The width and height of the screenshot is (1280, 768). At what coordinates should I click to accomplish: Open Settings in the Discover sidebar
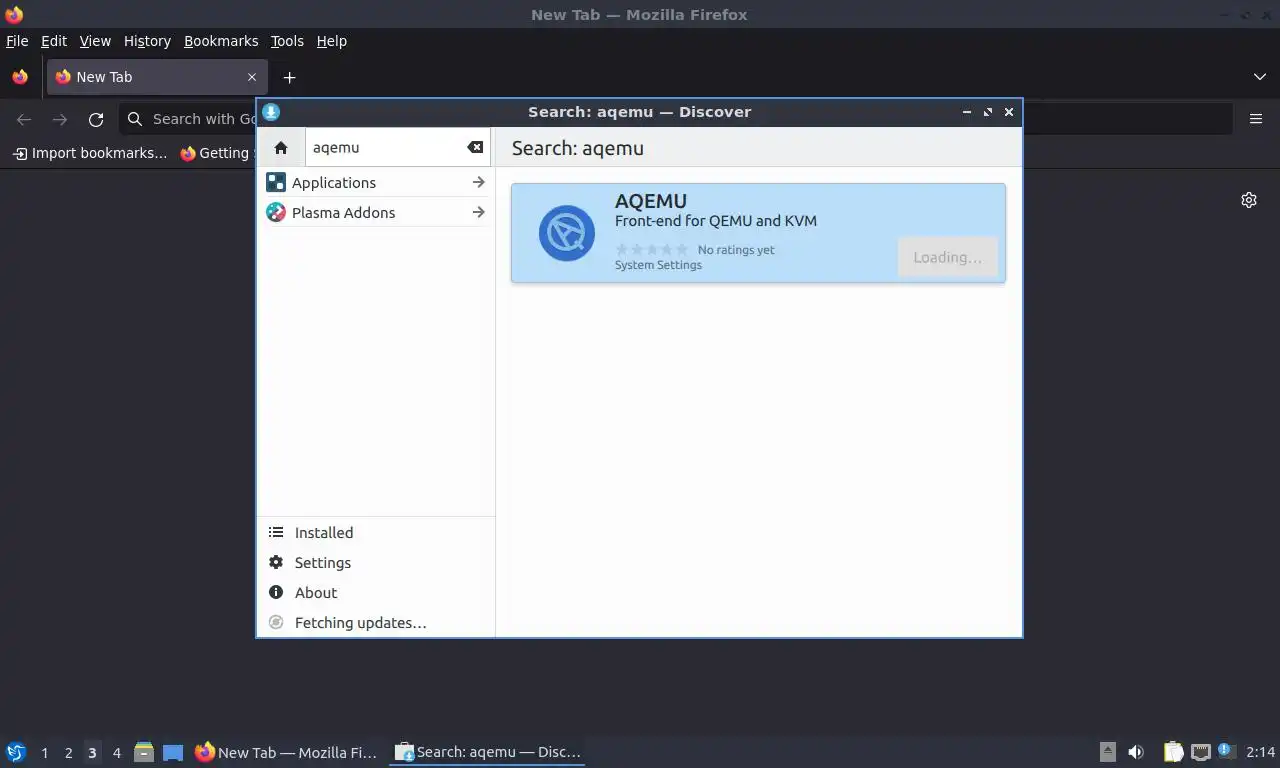pos(376,562)
